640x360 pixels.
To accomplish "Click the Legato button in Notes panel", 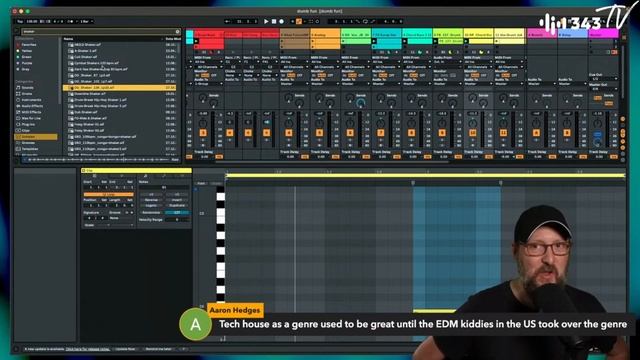I will pos(151,205).
